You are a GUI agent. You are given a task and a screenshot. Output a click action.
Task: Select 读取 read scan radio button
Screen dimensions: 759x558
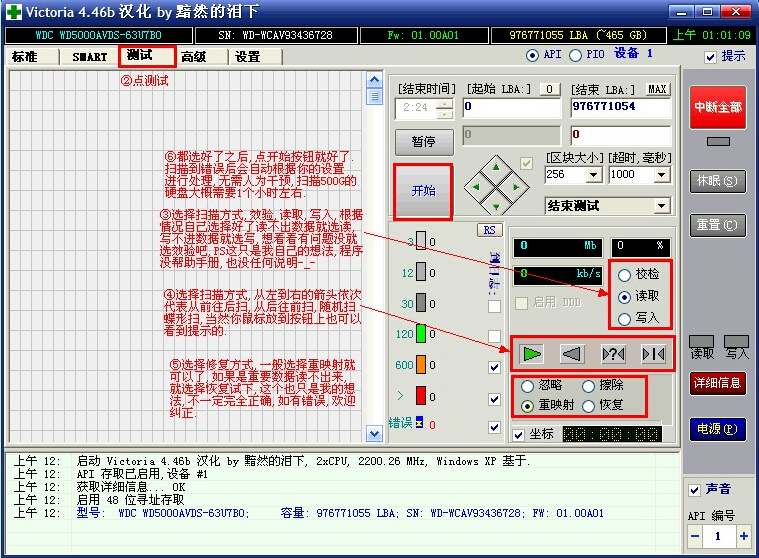point(624,297)
